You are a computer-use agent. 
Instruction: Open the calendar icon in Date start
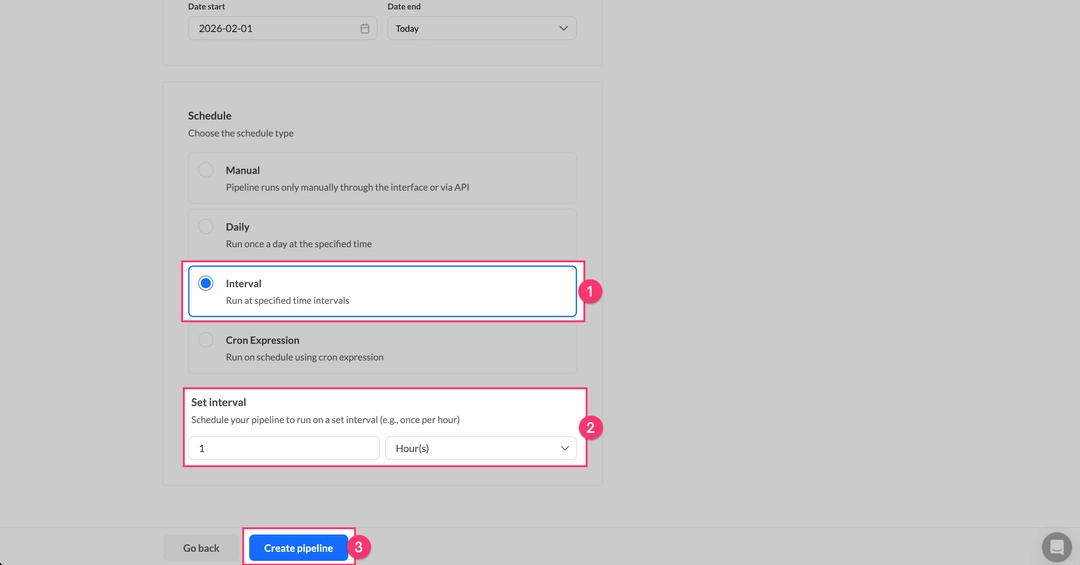tap(365, 29)
